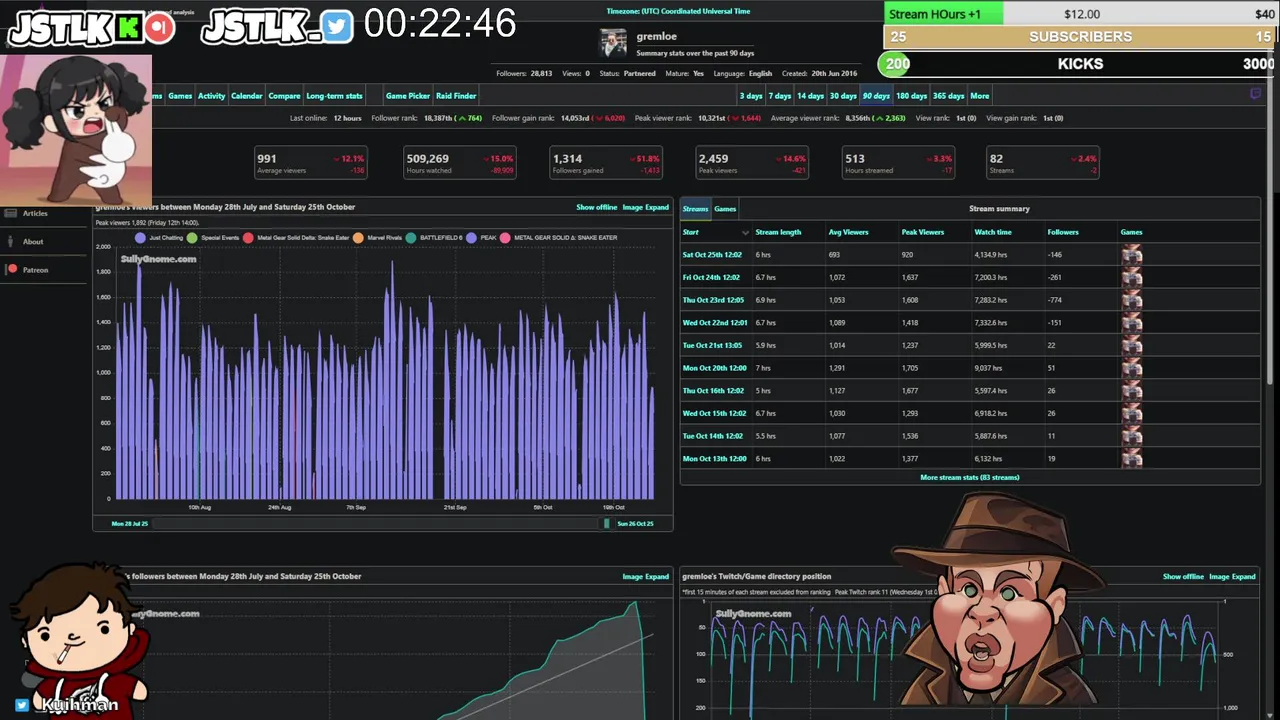Toggle Marvel Rivals legend series
The width and height of the screenshot is (1280, 720).
(x=378, y=238)
